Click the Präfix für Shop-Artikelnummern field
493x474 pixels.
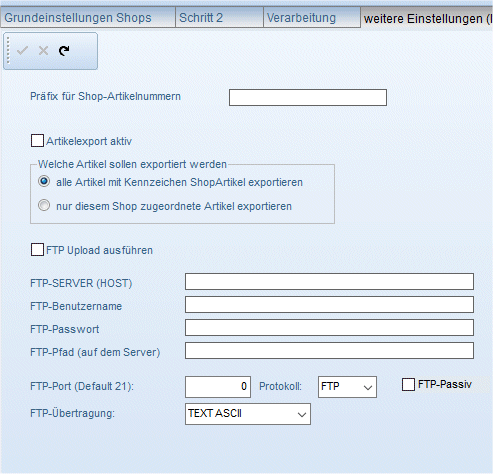(x=308, y=97)
